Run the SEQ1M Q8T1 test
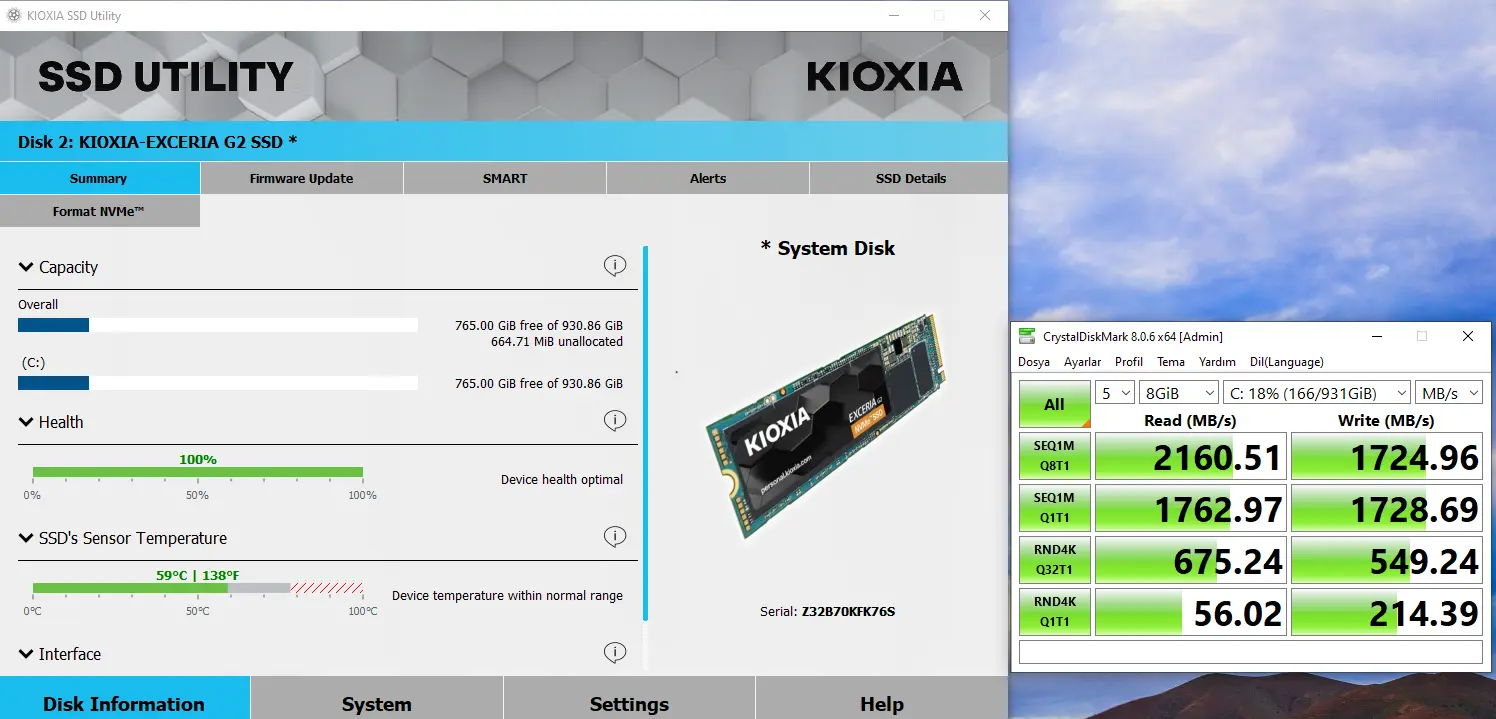This screenshot has width=1496, height=719. [1055, 456]
